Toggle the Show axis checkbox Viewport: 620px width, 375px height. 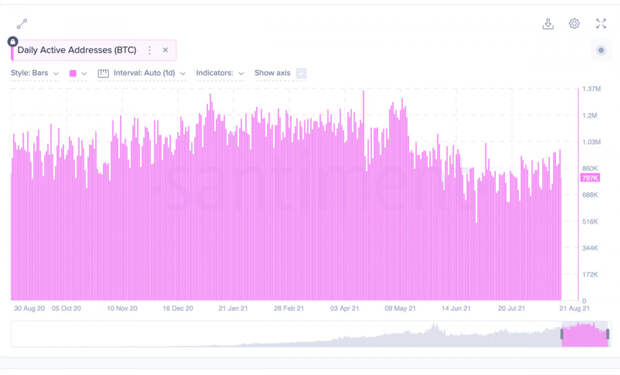(x=301, y=73)
